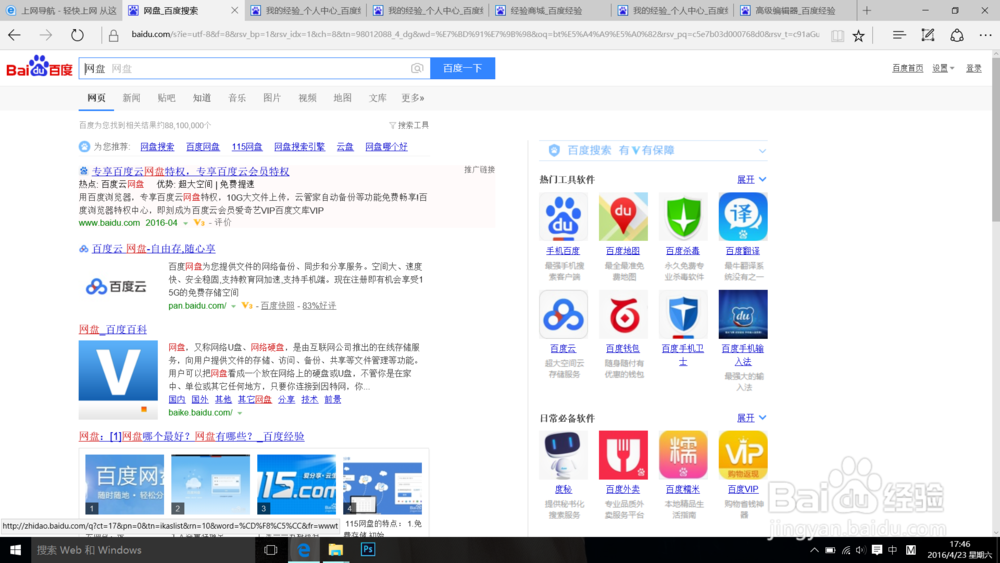The image size is (1000, 563).
Task: Open the 百度手机输入法 app icon
Action: tap(743, 314)
